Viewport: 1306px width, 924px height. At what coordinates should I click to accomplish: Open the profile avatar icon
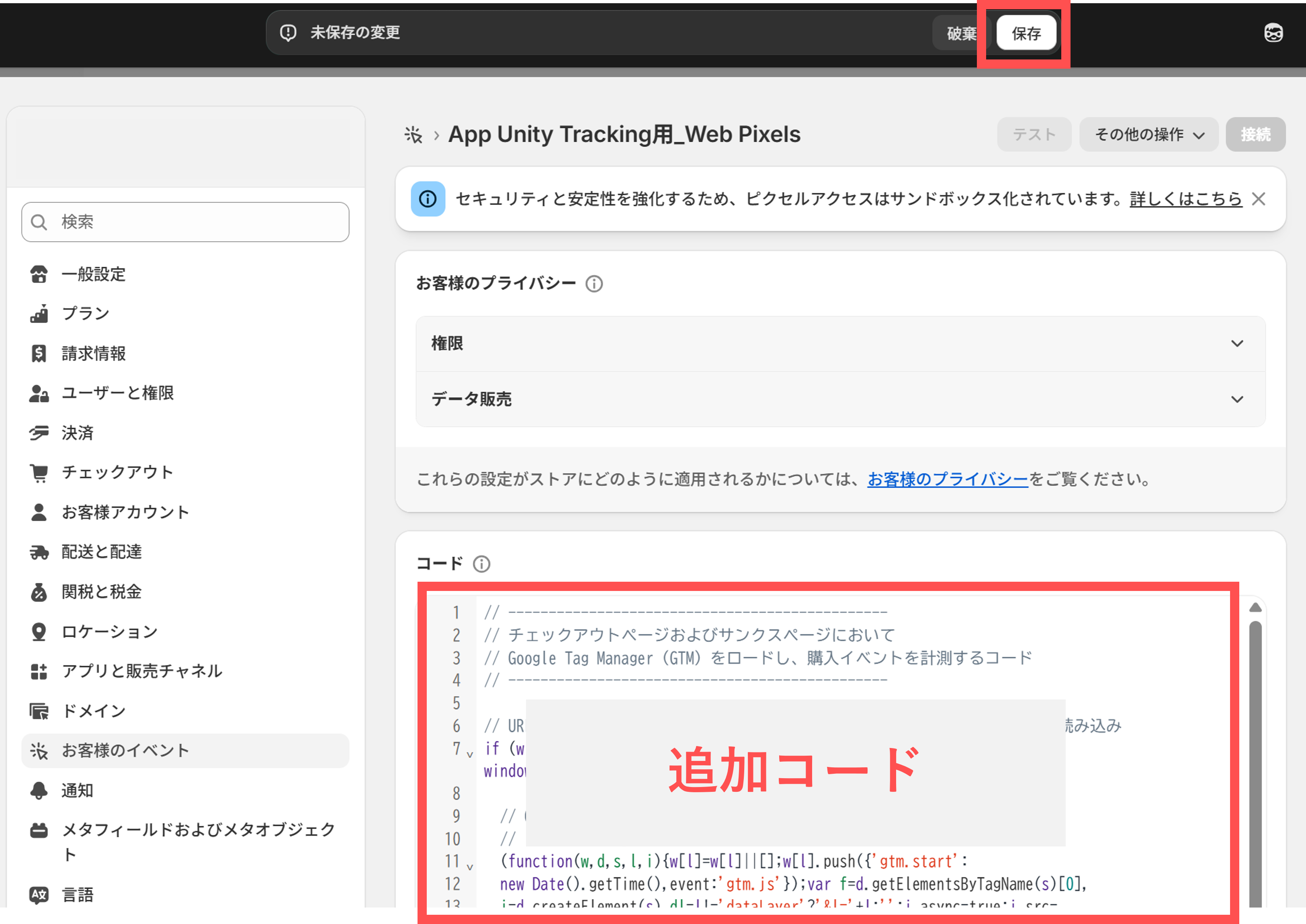point(1273,33)
